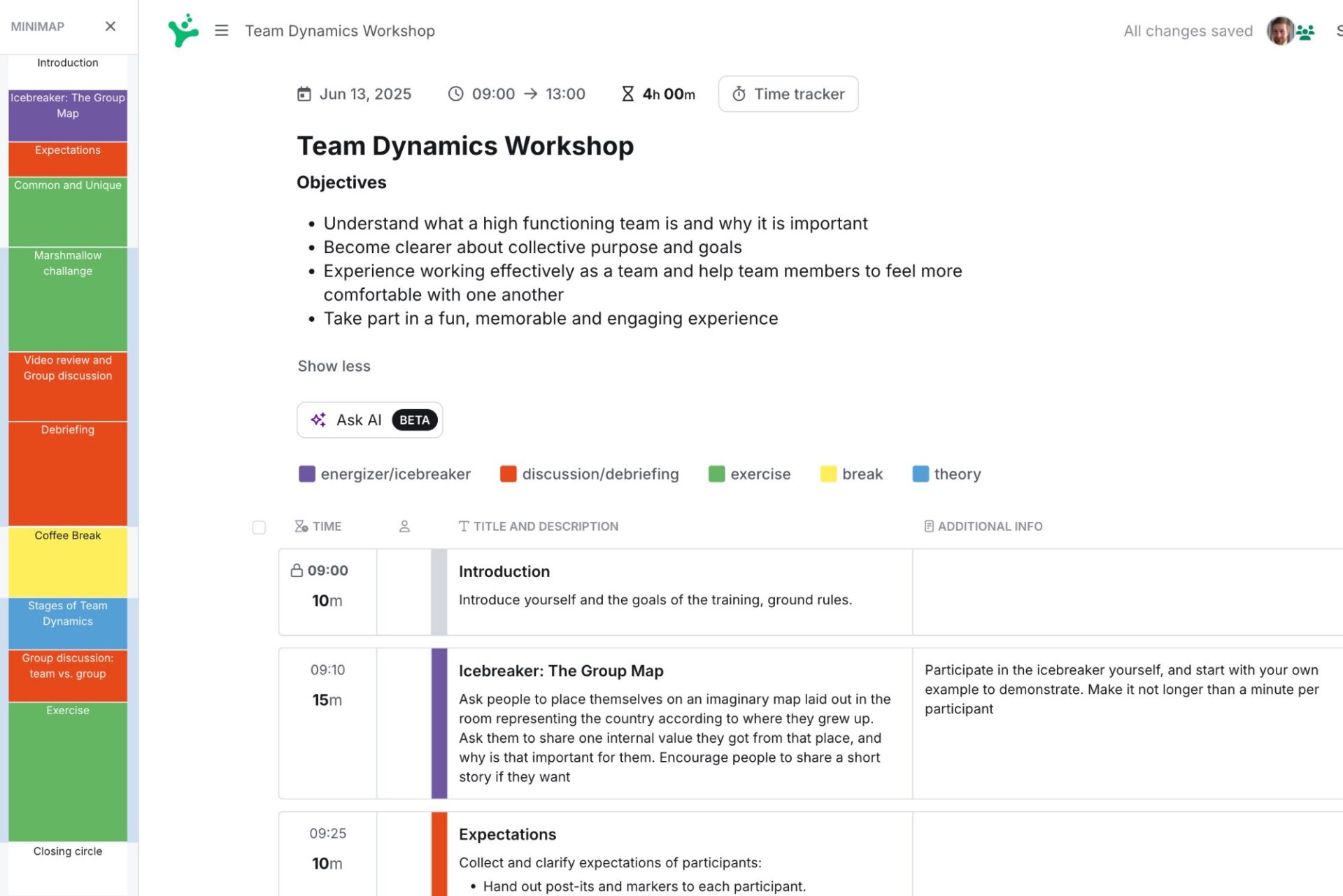The width and height of the screenshot is (1343, 896).
Task: Click the lock icon on Introduction time
Action: (x=297, y=571)
